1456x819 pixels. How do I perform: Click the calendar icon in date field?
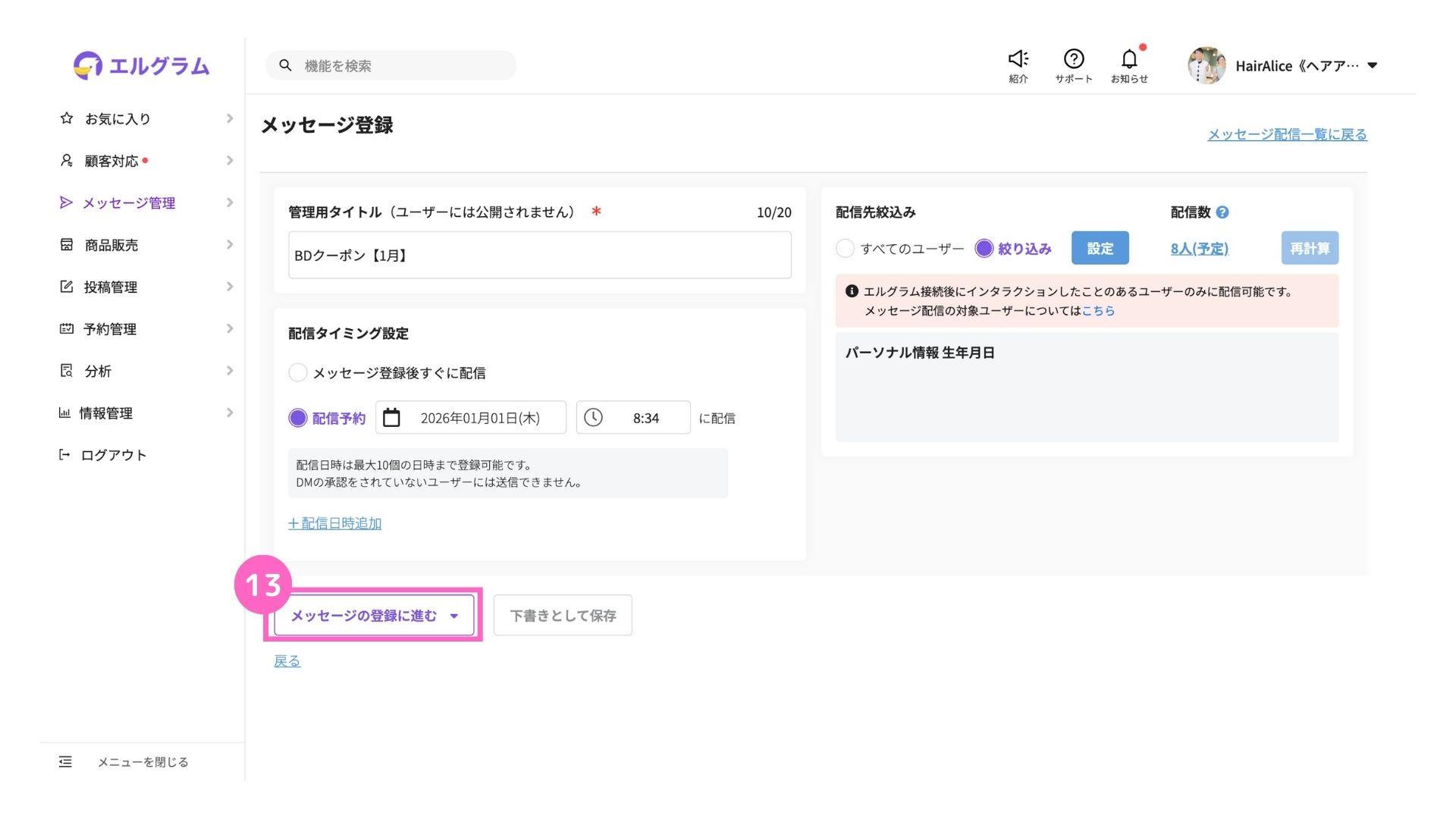pyautogui.click(x=391, y=418)
